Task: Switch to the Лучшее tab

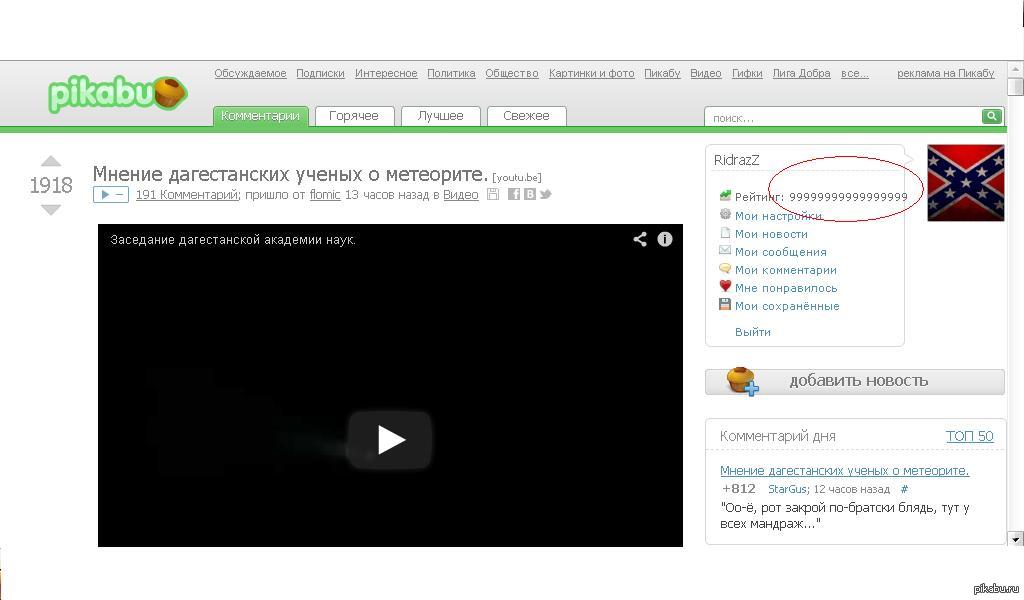Action: click(x=440, y=116)
